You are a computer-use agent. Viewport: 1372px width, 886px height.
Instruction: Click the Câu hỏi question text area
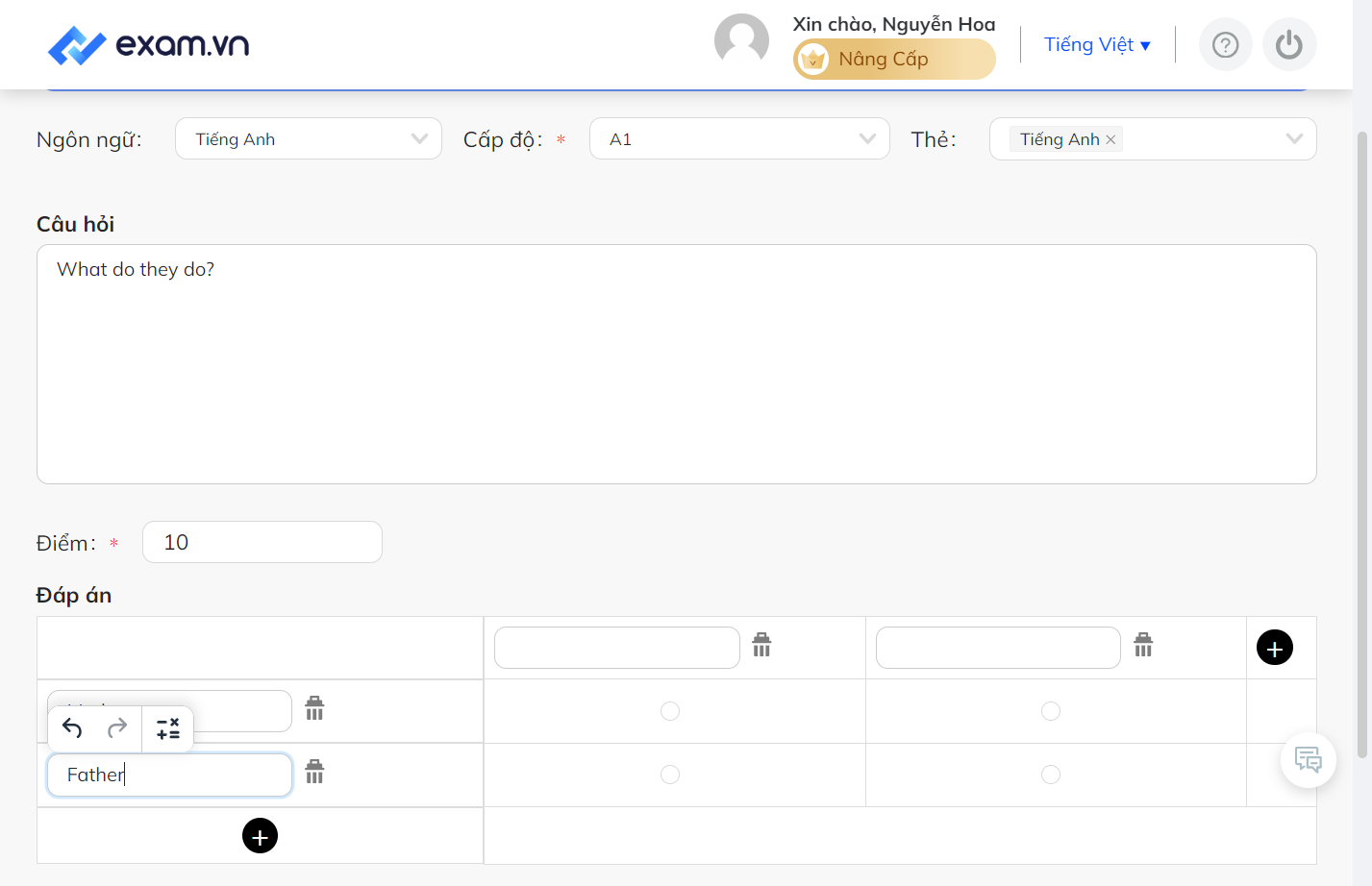[677, 364]
